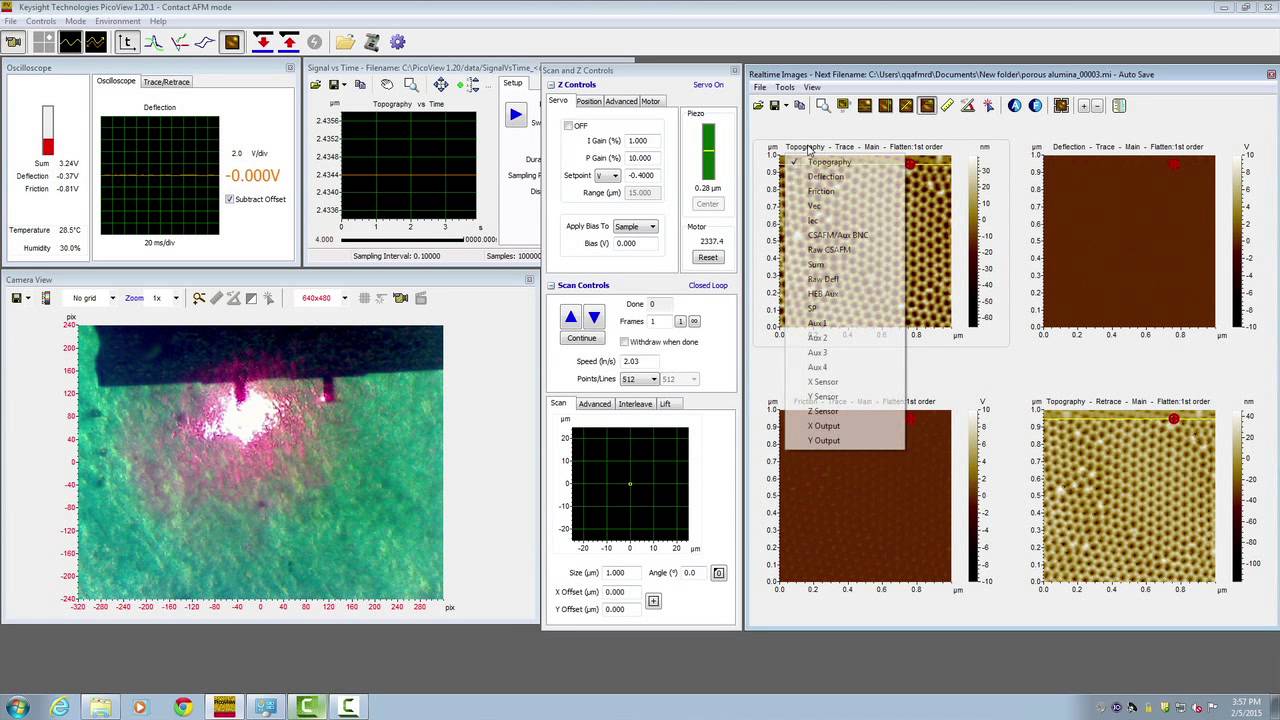Click the Continue button
This screenshot has width=1280, height=720.
point(582,338)
